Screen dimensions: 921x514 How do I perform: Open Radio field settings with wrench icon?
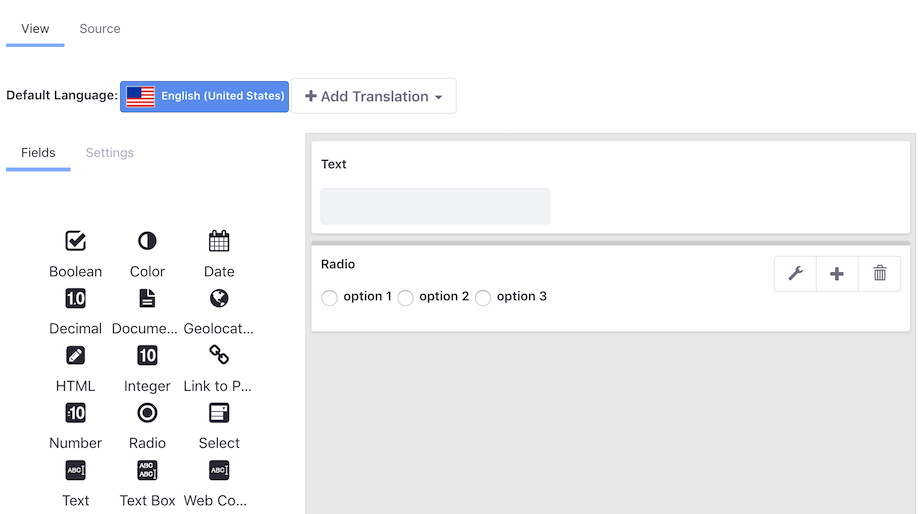coord(795,274)
